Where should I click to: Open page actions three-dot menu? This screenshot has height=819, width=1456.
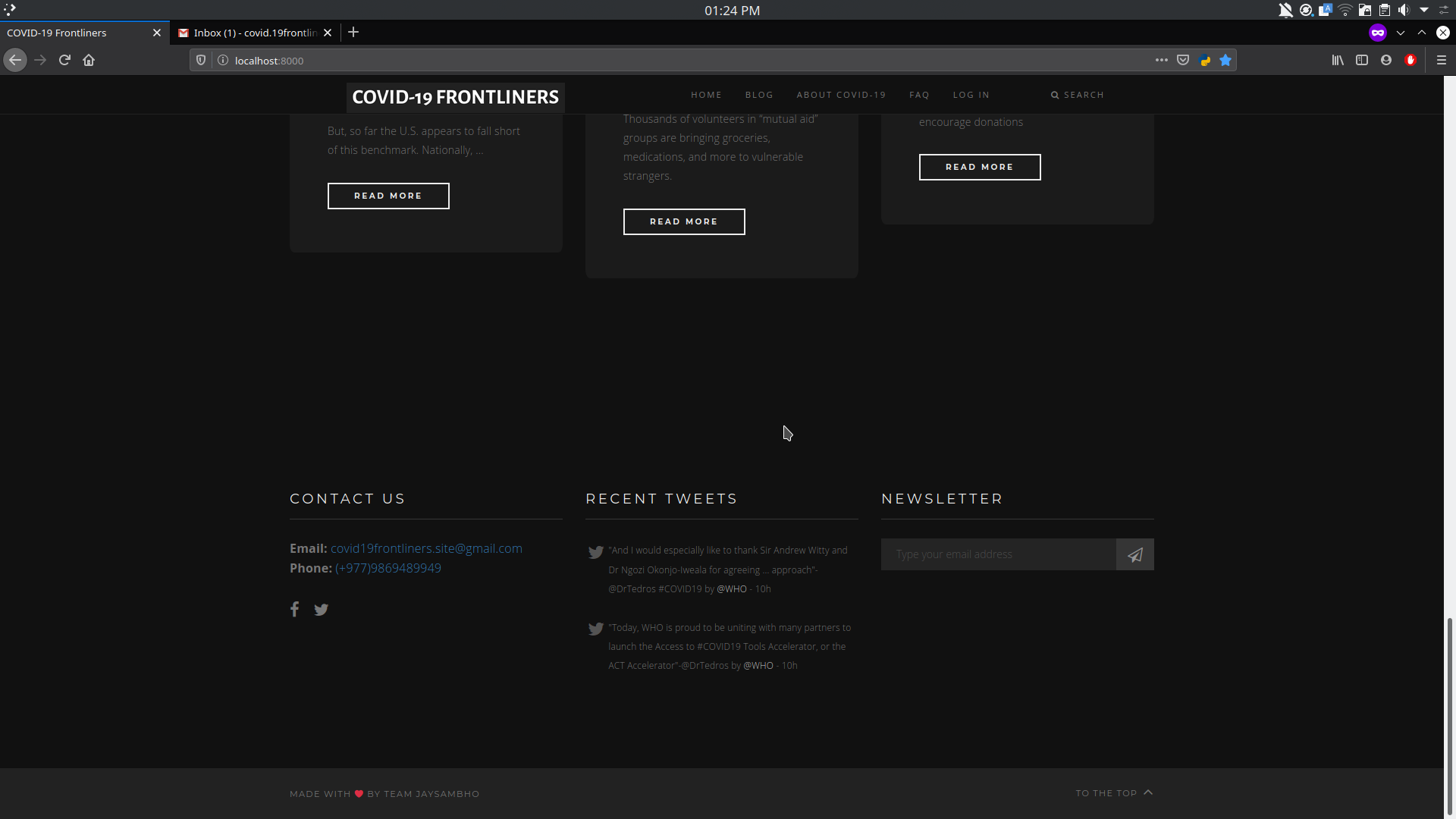[1161, 60]
